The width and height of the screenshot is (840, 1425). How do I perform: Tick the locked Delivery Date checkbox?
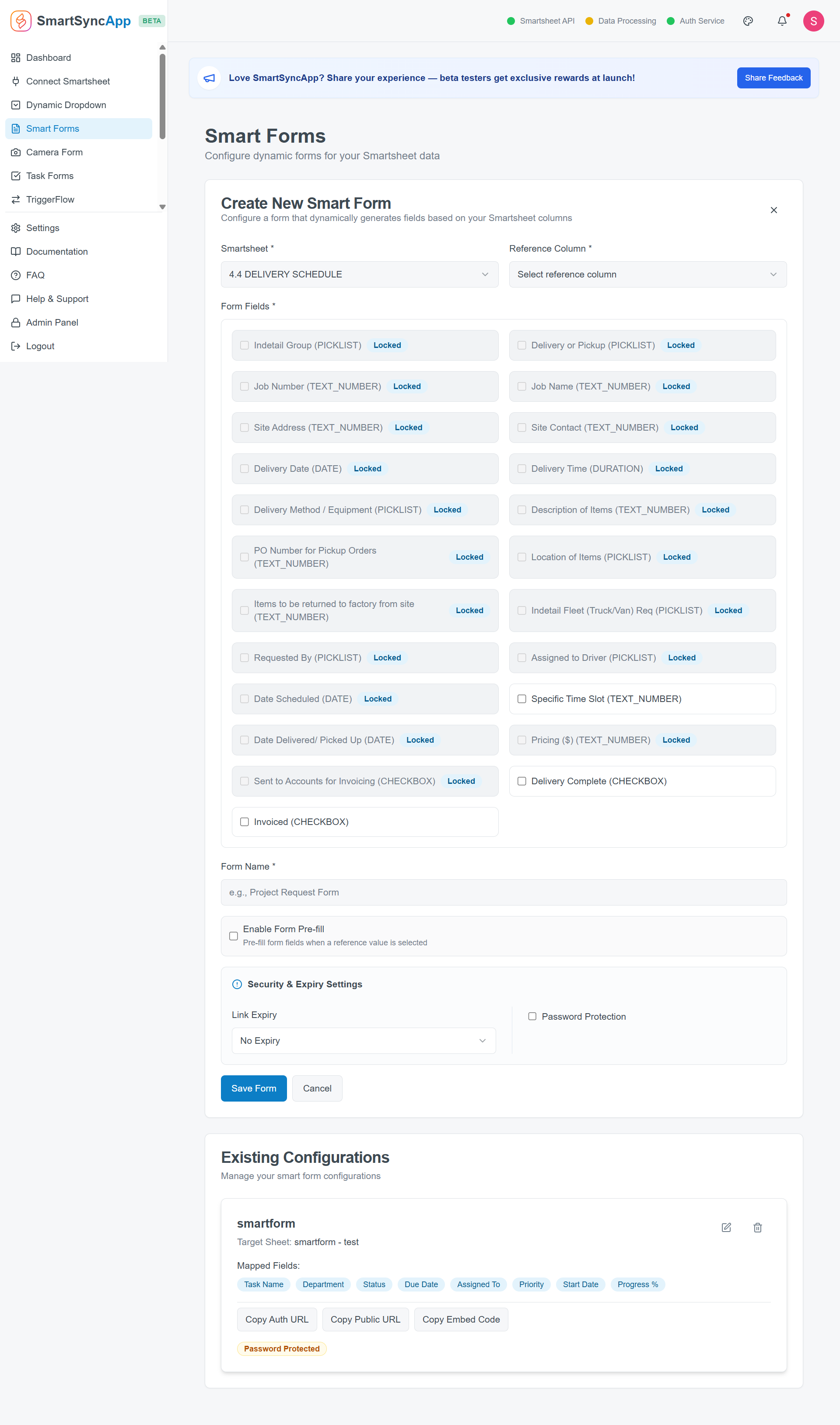[x=245, y=469]
